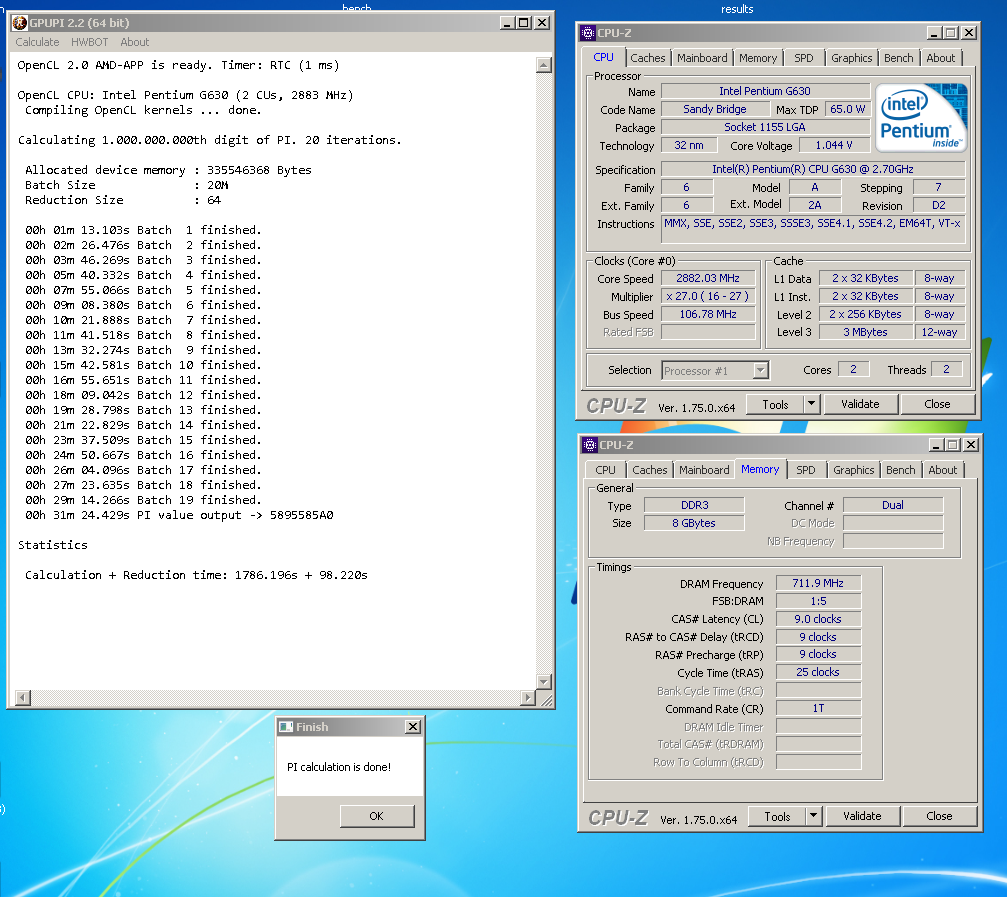Click the Specification Intel Pentium G630 2.70GHz field
Viewport: 1007px width, 897px height.
(812, 169)
